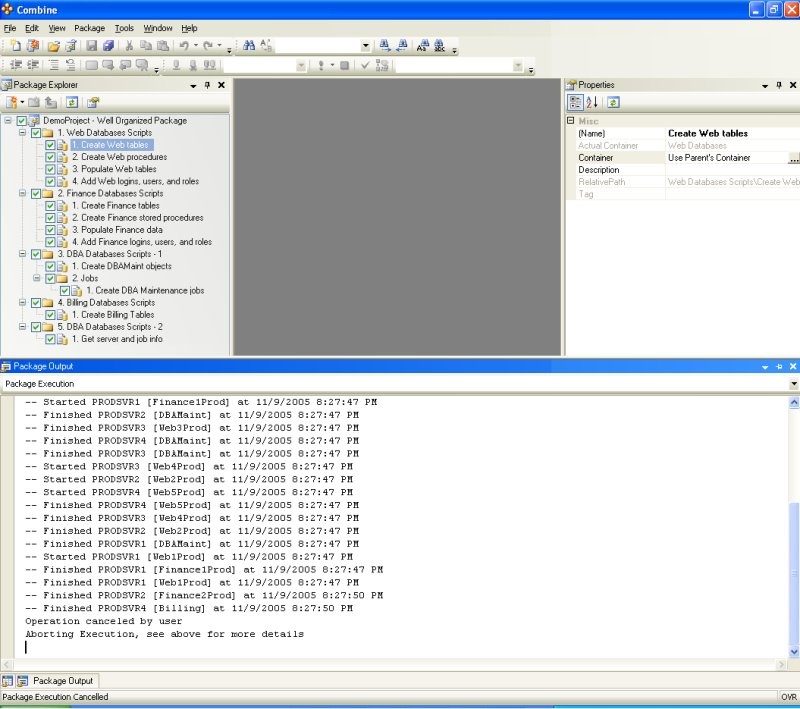Screen dimensions: 800x709
Task: Uncheck the '1. Create Finance tables' checkbox
Action: tap(50, 206)
